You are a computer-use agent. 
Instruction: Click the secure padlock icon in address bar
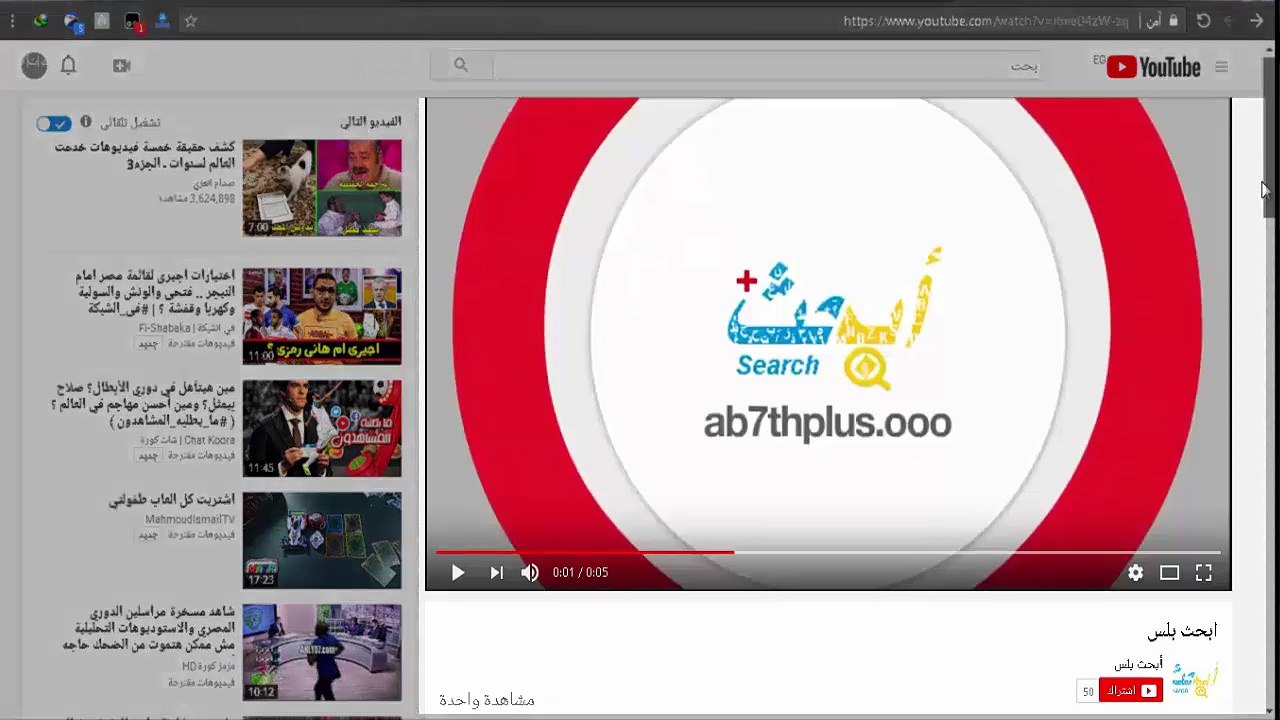point(1173,20)
